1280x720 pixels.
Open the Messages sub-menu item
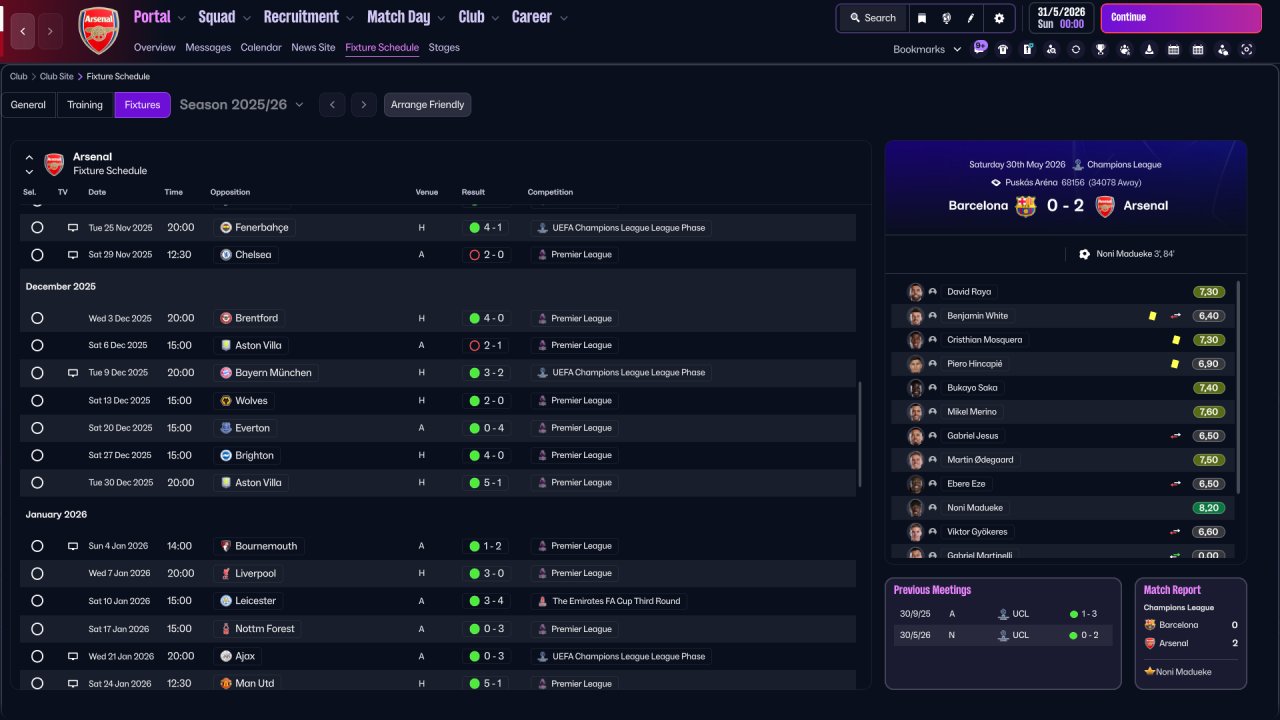click(208, 47)
